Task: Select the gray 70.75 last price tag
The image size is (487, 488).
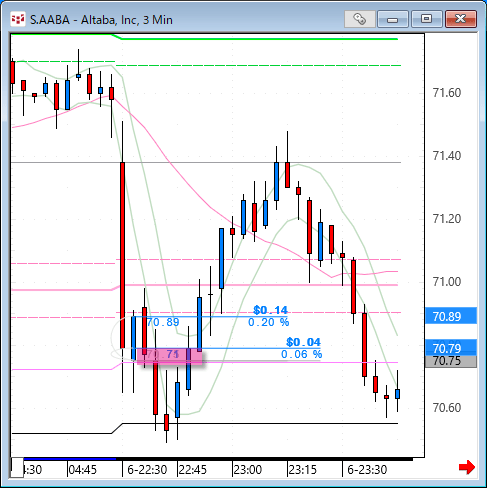Action: (451, 361)
